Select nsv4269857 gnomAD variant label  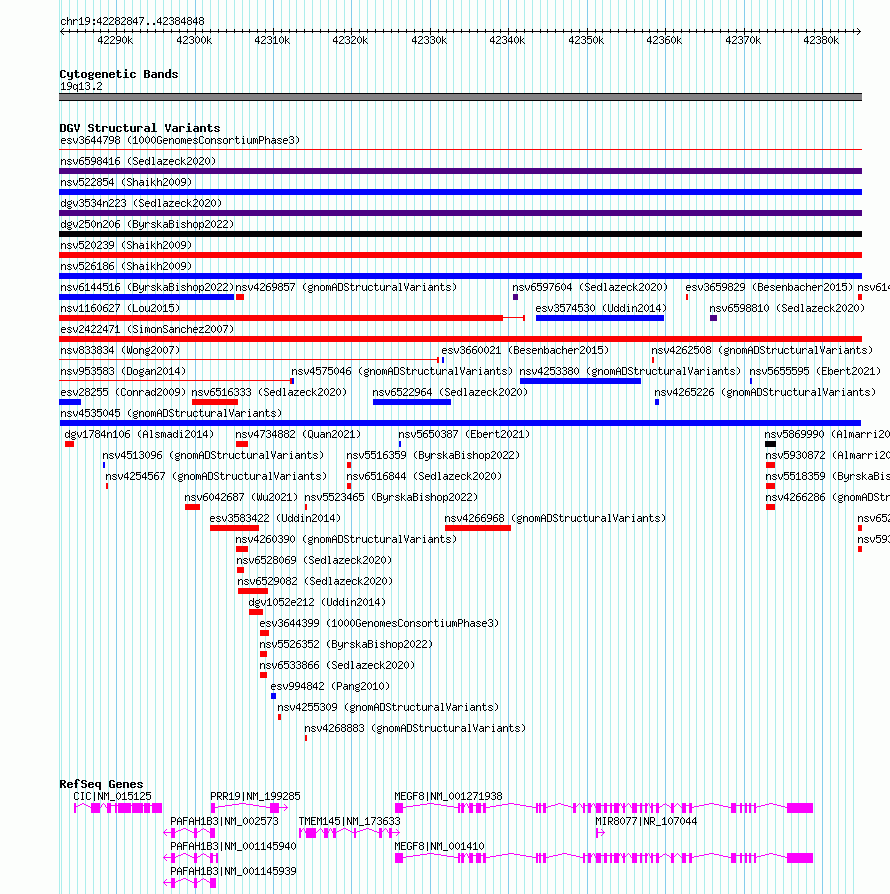click(346, 287)
